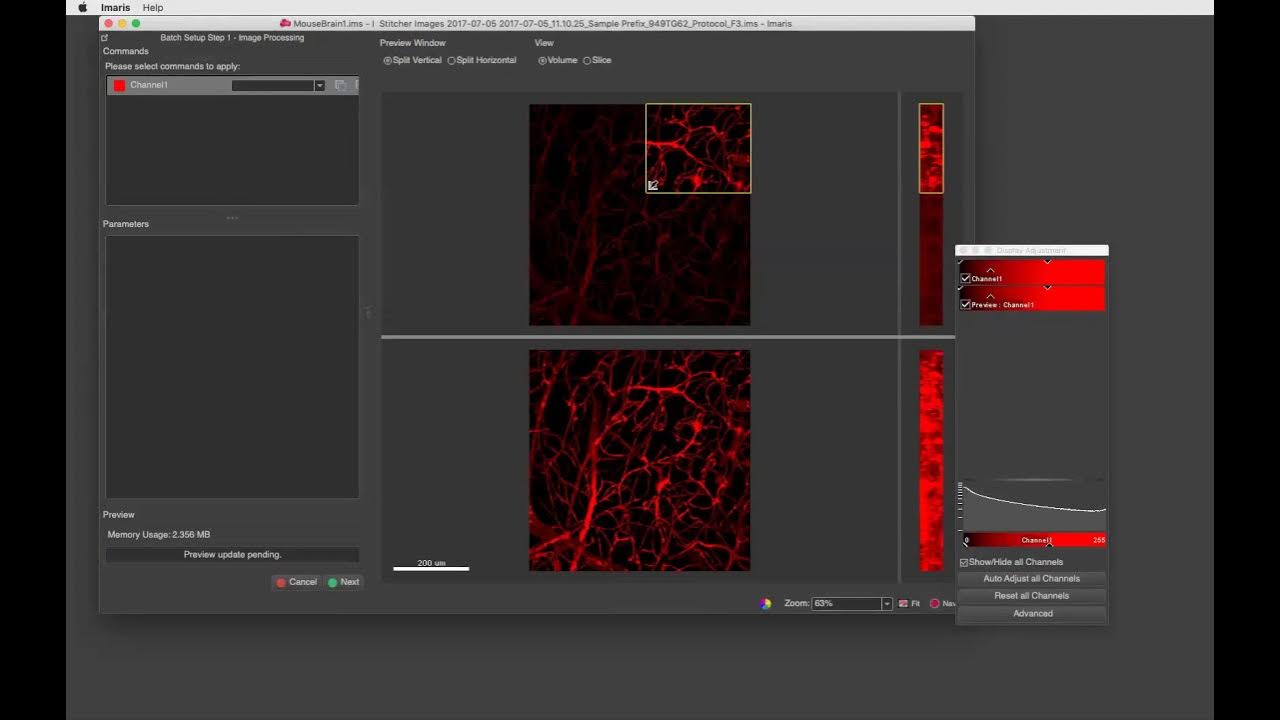Uncheck Preview : Channel1 checkbox

[x=965, y=304]
